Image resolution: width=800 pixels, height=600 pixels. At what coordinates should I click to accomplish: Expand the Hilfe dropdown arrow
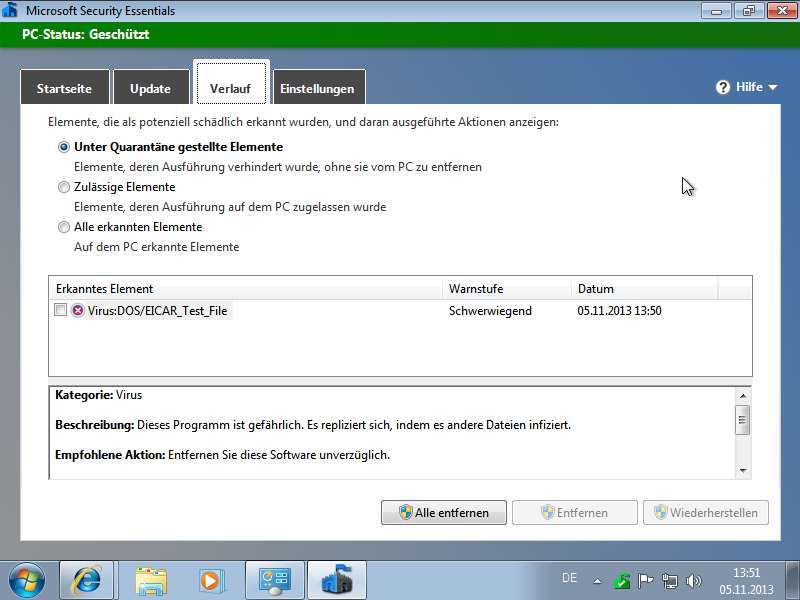[773, 88]
